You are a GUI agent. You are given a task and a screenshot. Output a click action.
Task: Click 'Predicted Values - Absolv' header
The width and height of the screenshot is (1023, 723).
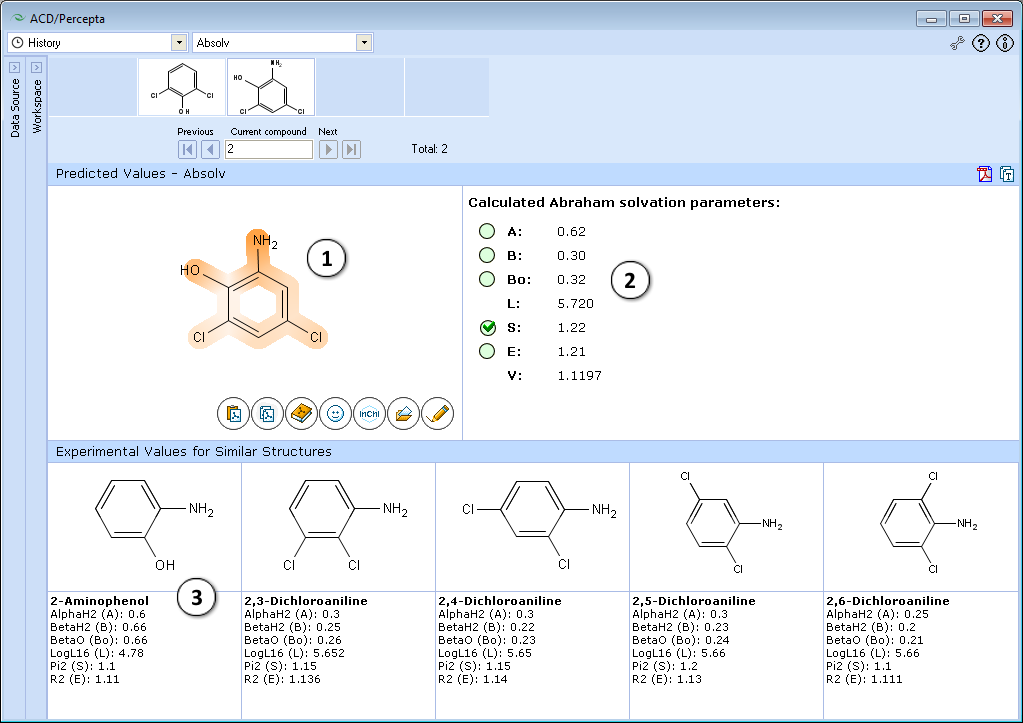pos(141,174)
